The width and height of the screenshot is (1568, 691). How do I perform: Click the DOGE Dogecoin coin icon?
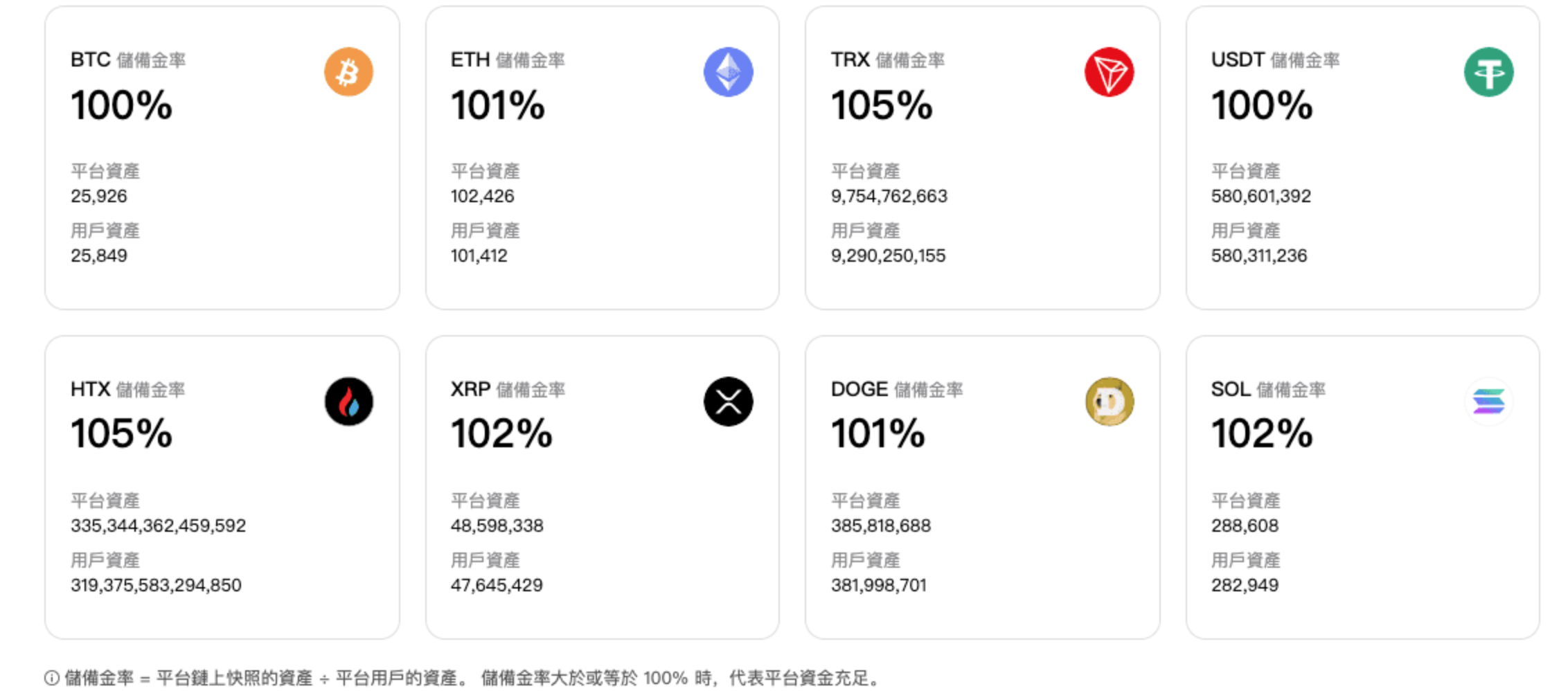[x=1109, y=402]
